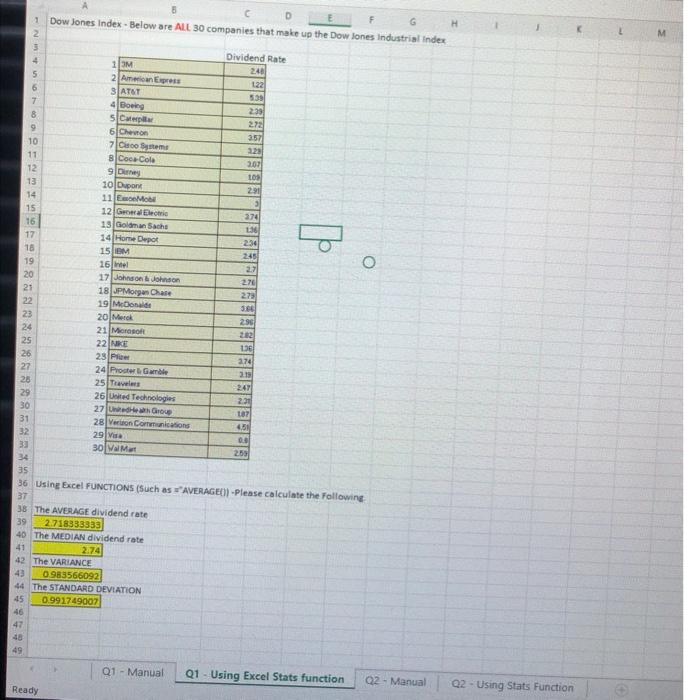Screen dimensions: 684x700
Task: Click the Using Excel FUNCTIONS instruction text
Action: tap(200, 490)
